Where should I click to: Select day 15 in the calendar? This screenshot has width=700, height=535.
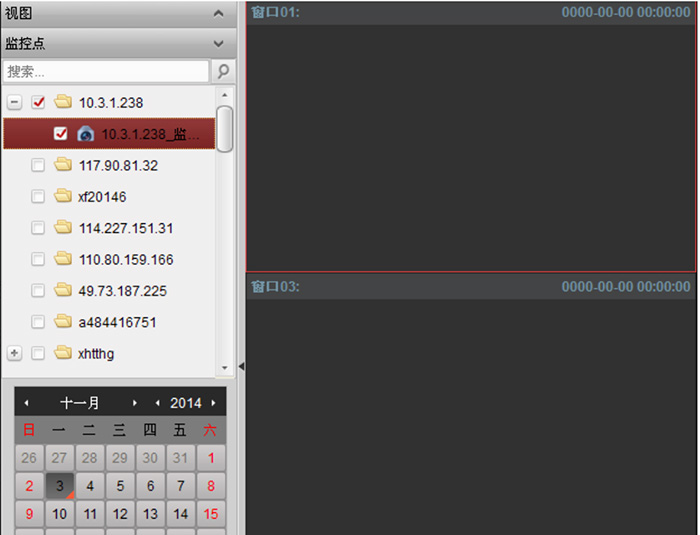click(210, 514)
